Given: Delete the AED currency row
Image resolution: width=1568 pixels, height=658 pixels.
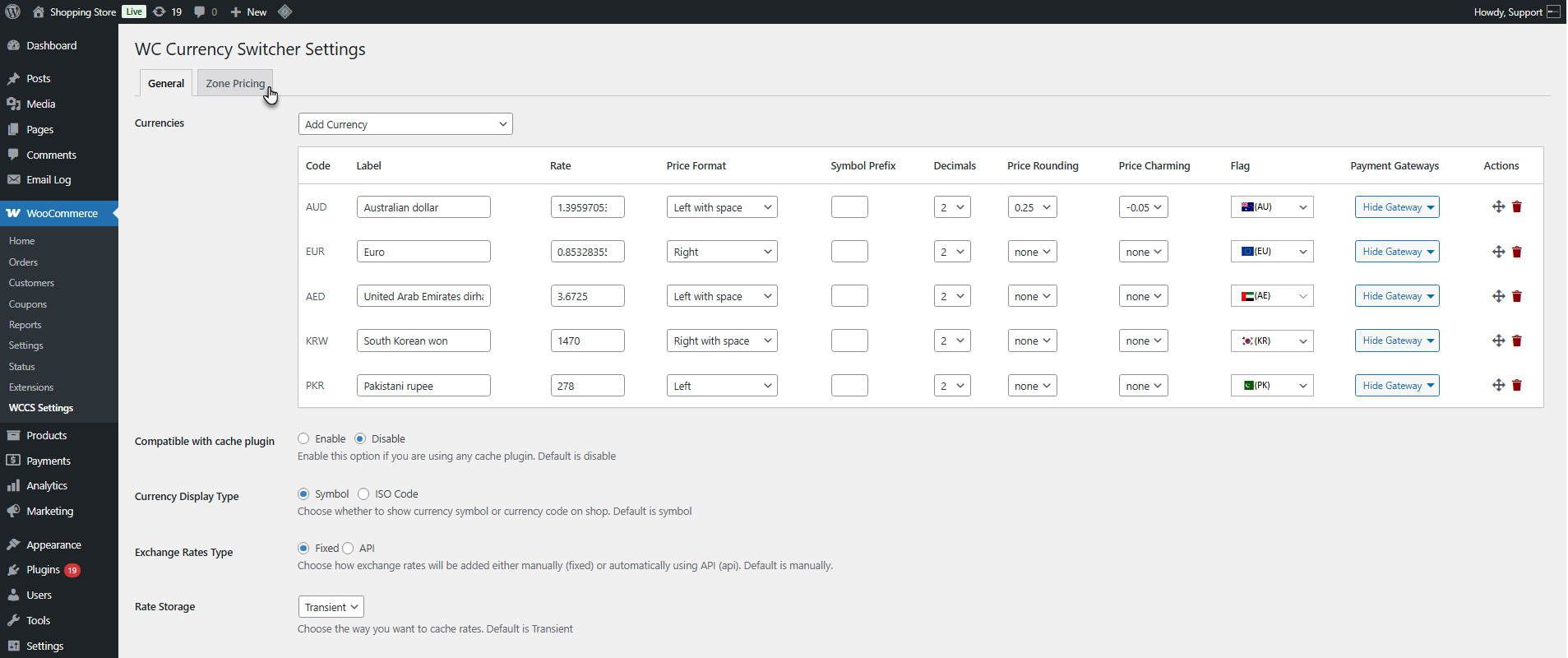Looking at the screenshot, I should (1517, 296).
